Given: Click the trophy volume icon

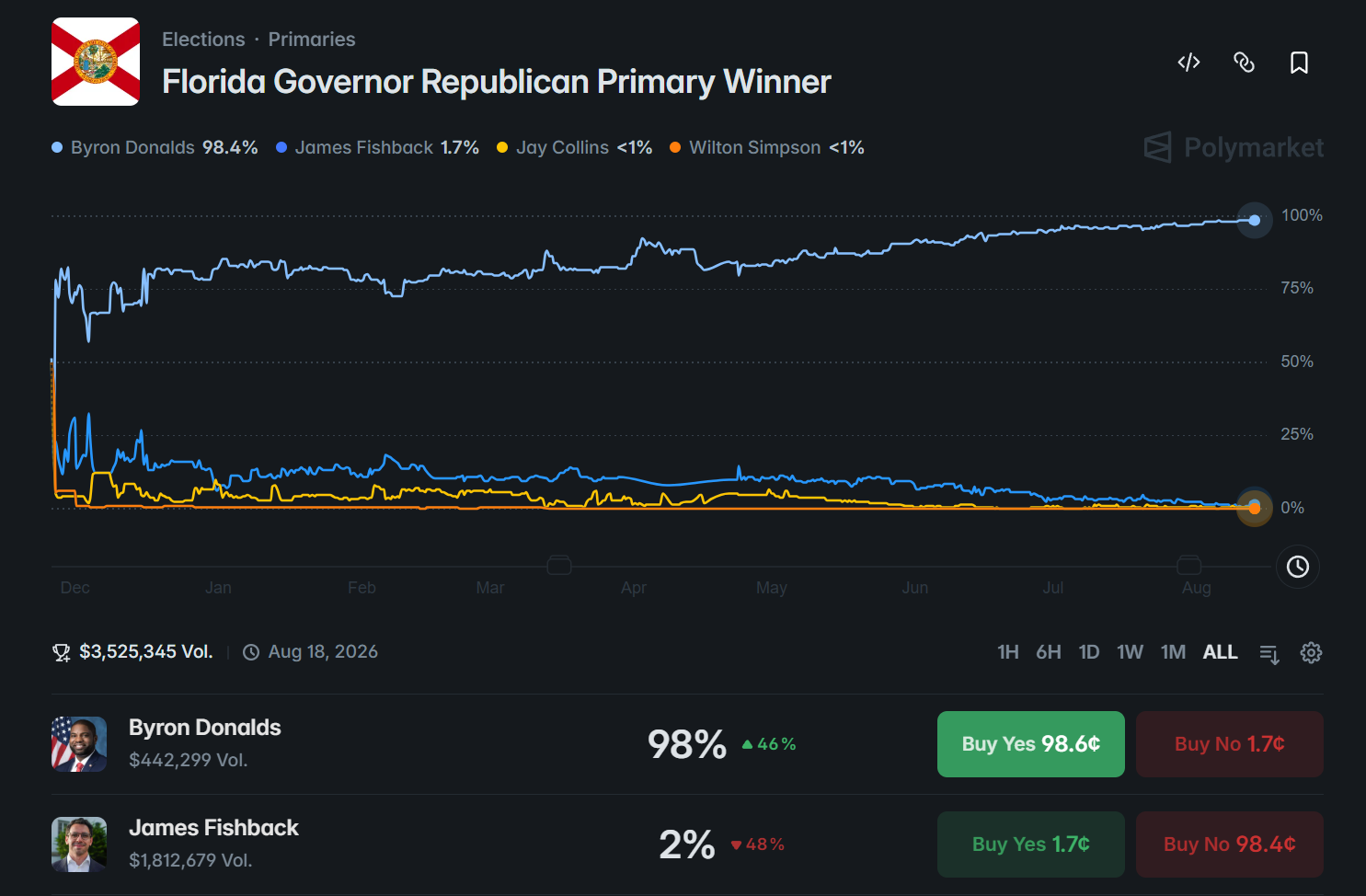Looking at the screenshot, I should point(62,652).
